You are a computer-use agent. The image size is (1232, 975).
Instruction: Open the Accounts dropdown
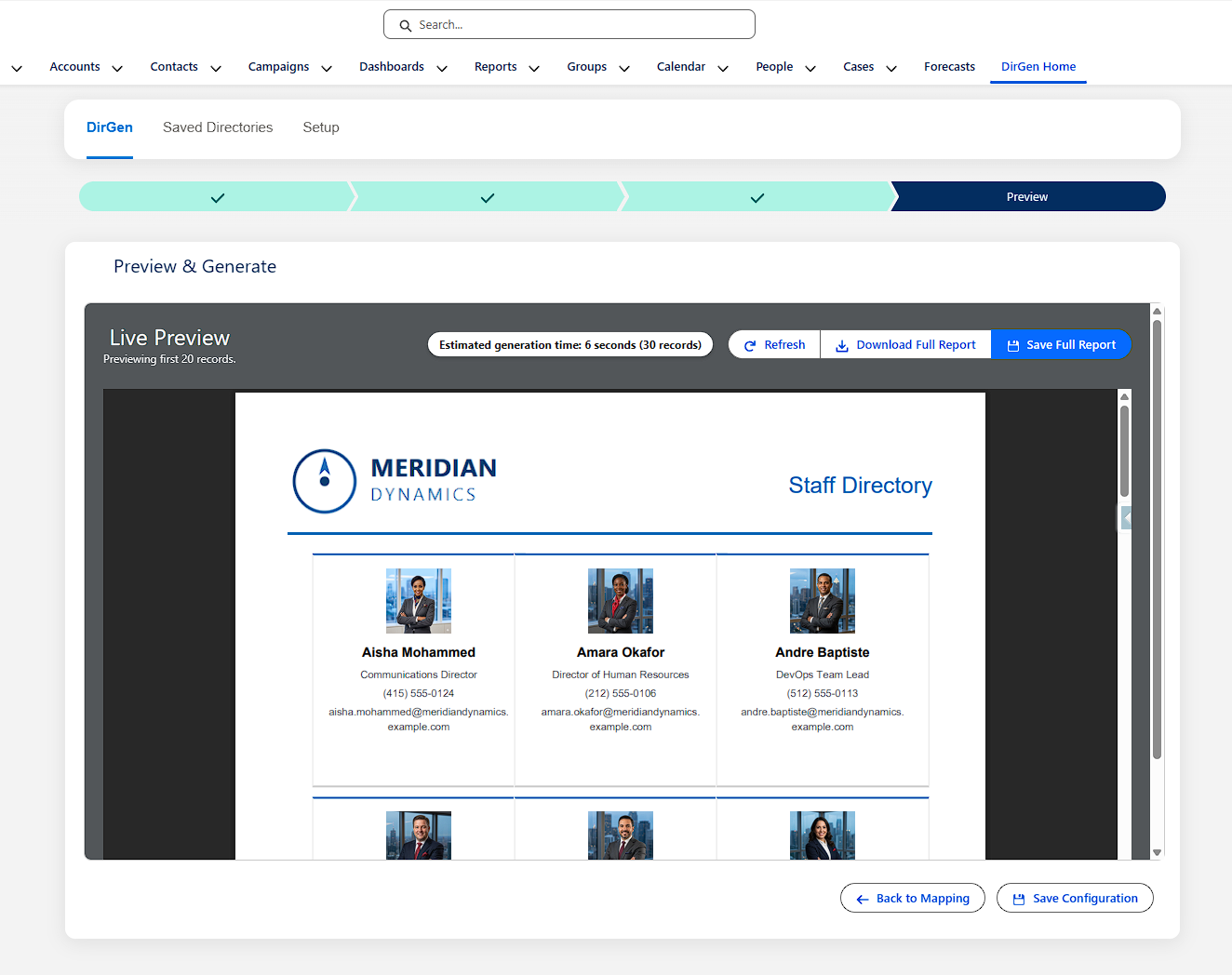pos(117,67)
